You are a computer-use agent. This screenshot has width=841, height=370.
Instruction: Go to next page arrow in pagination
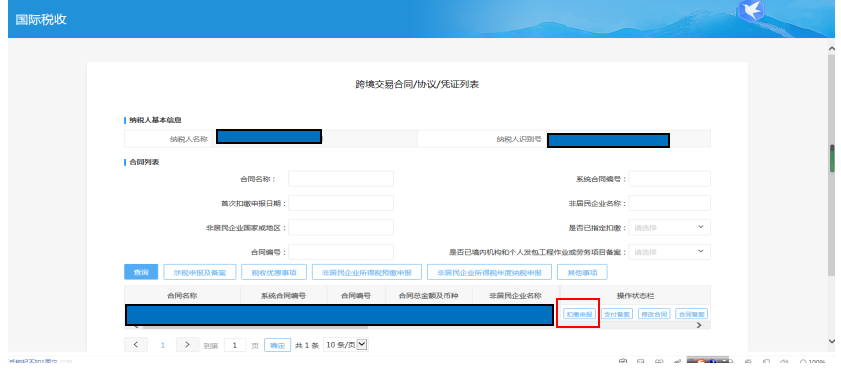pos(187,345)
